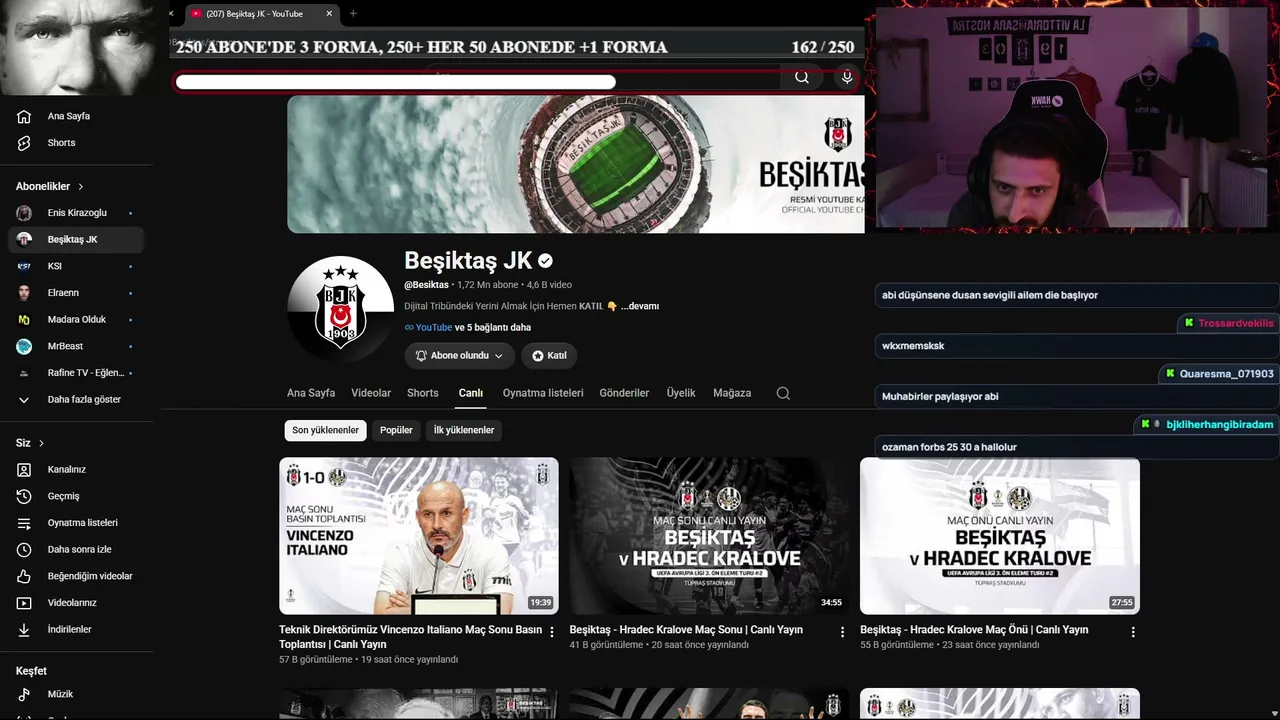This screenshot has height=720, width=1280.
Task: Open the YouTube channel link
Action: (434, 327)
